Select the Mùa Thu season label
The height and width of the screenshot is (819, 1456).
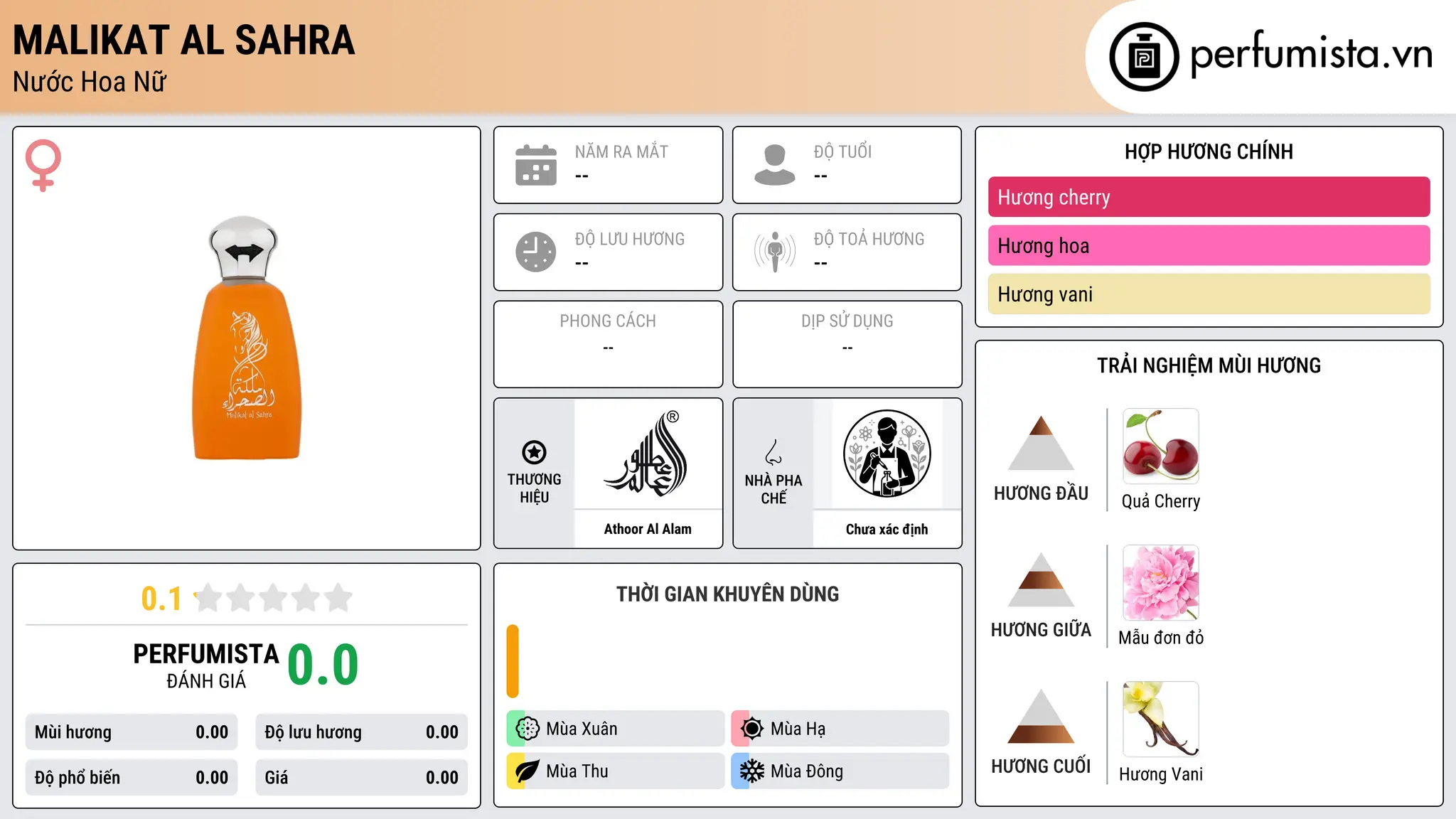coord(577,771)
